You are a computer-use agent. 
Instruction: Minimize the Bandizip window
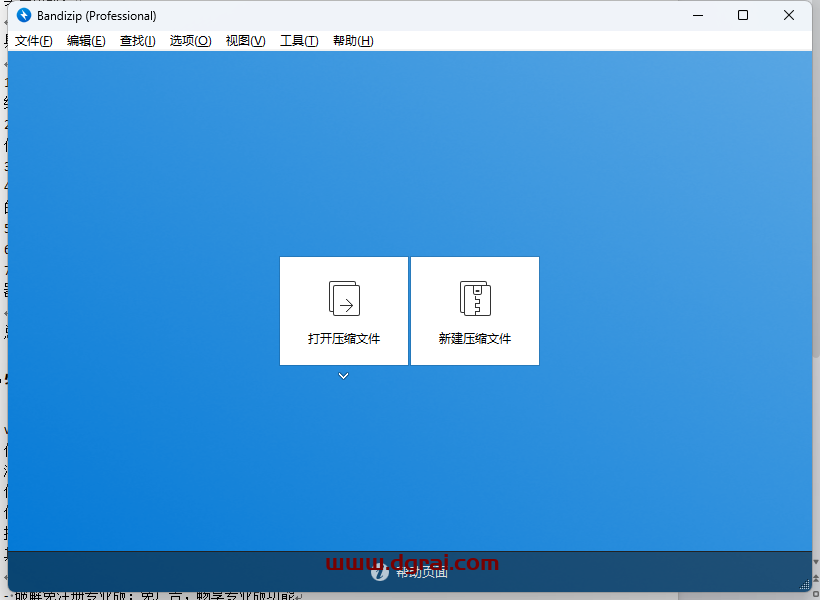click(698, 15)
